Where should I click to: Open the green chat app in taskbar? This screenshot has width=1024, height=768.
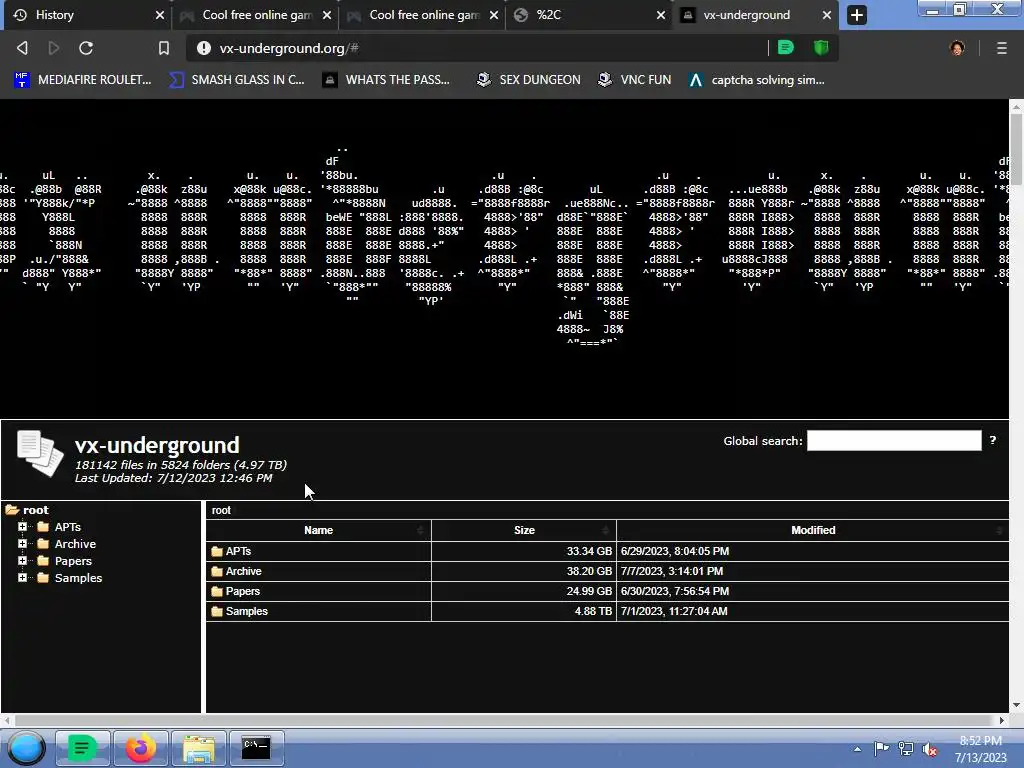[82, 748]
